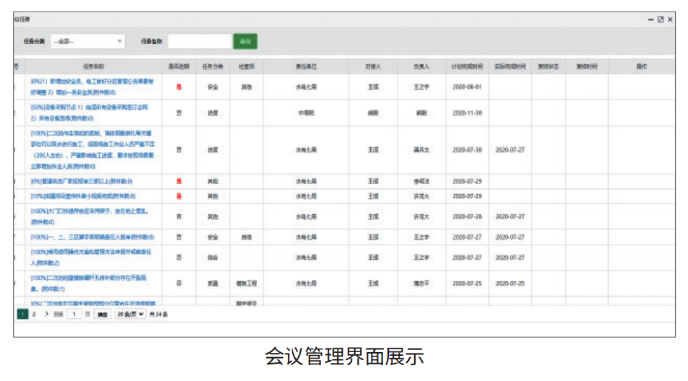Click the 负责人 column header
This screenshot has height=381, width=688.
click(422, 67)
